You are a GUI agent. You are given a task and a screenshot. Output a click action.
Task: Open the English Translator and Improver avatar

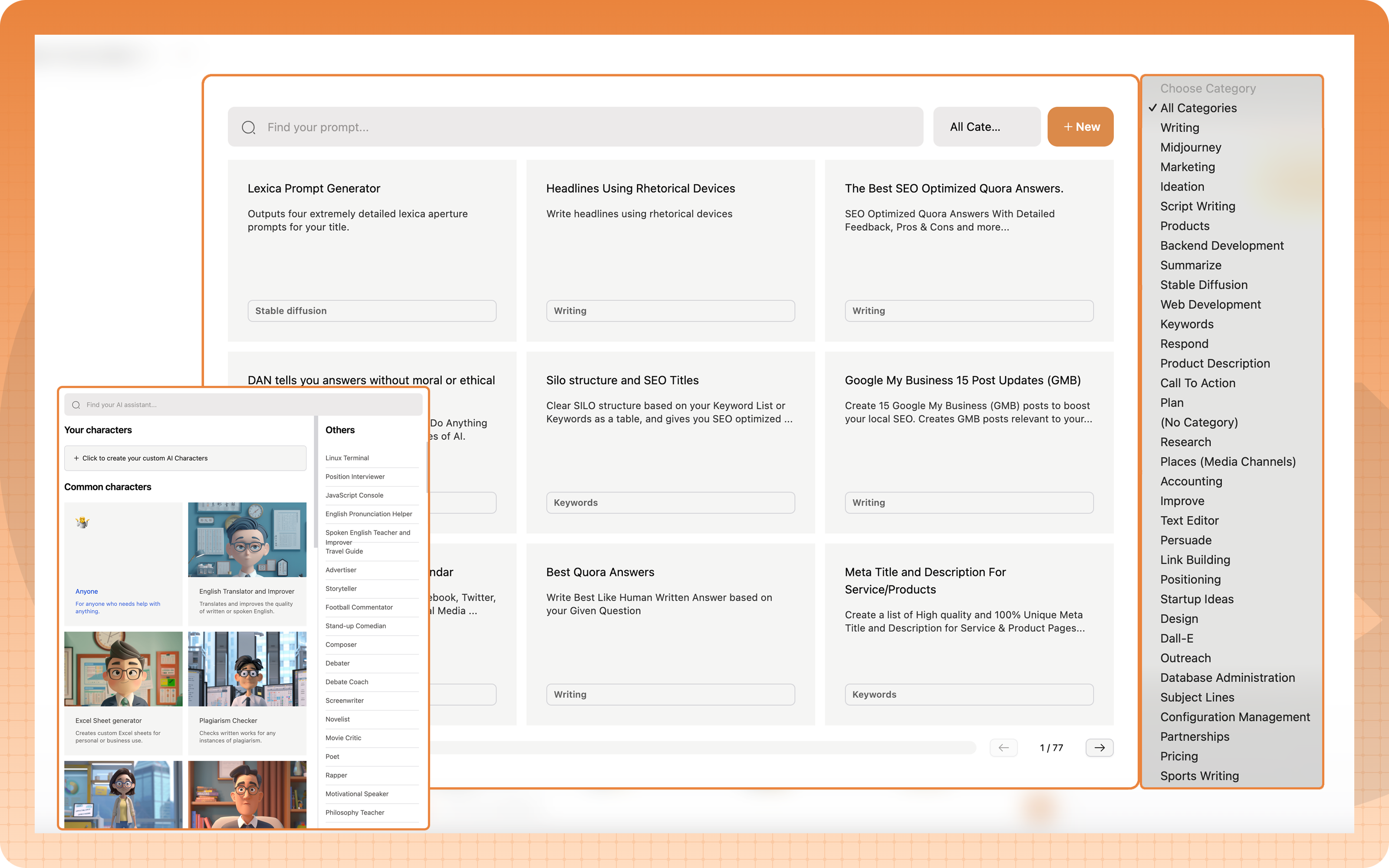247,539
